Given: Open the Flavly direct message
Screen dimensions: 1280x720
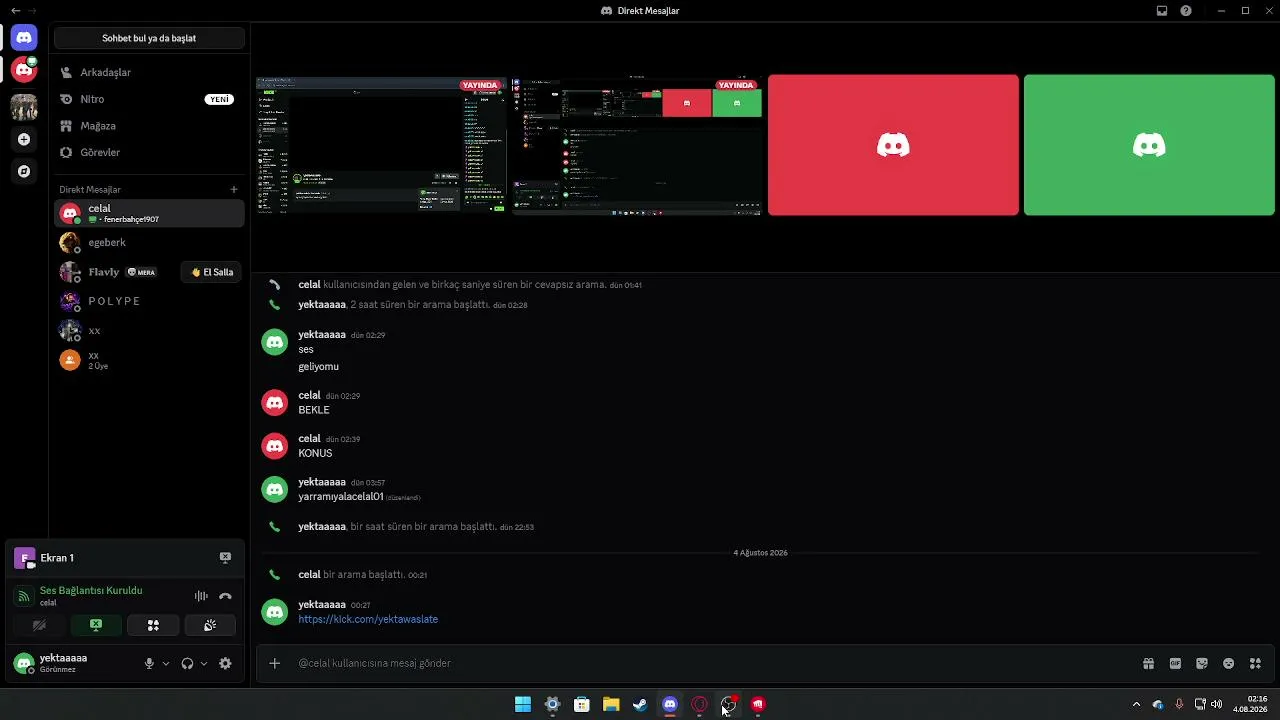Looking at the screenshot, I should (x=115, y=272).
